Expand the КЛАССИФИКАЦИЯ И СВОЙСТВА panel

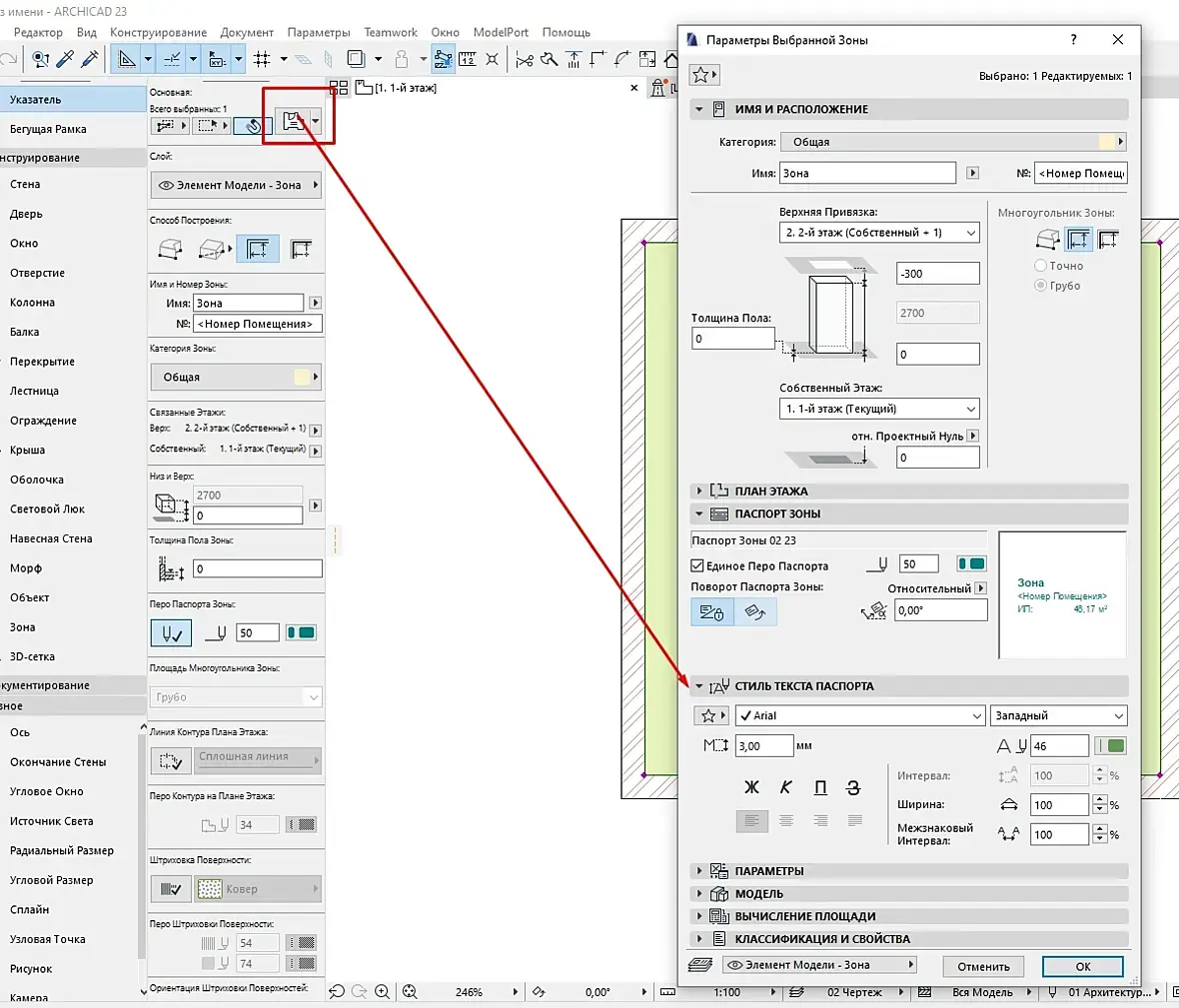[698, 939]
